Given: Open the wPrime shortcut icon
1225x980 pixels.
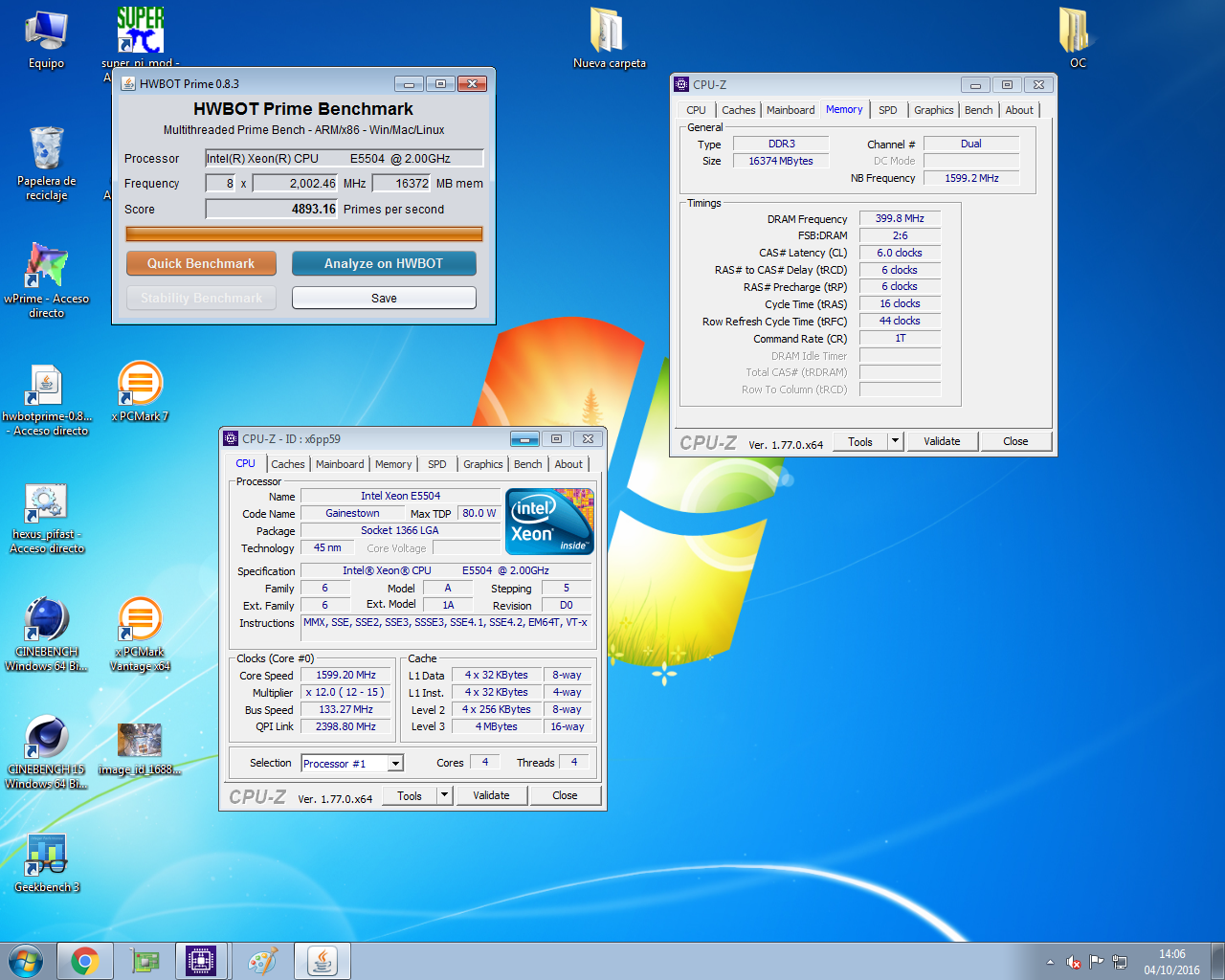Looking at the screenshot, I should (x=46, y=279).
